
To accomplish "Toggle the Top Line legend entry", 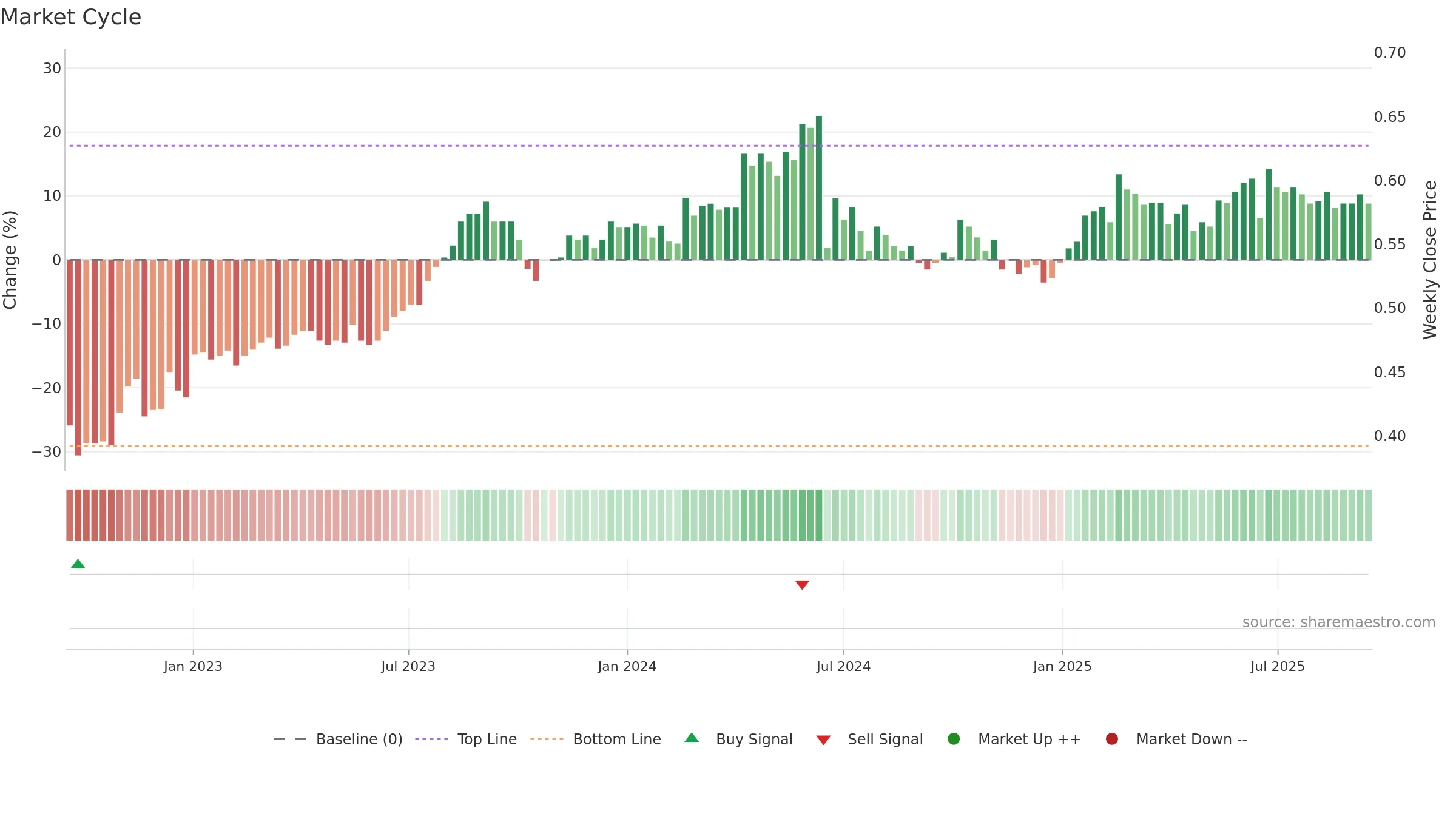I will [466, 739].
